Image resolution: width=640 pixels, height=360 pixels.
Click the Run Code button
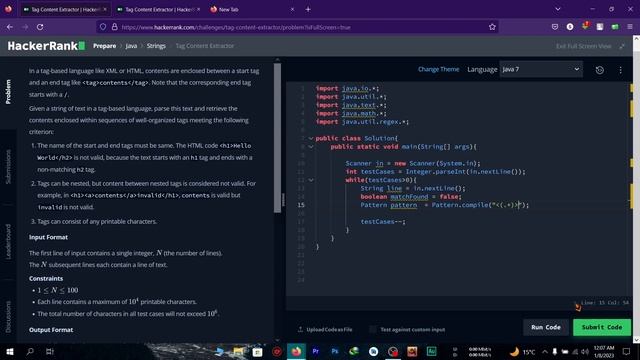pyautogui.click(x=546, y=327)
